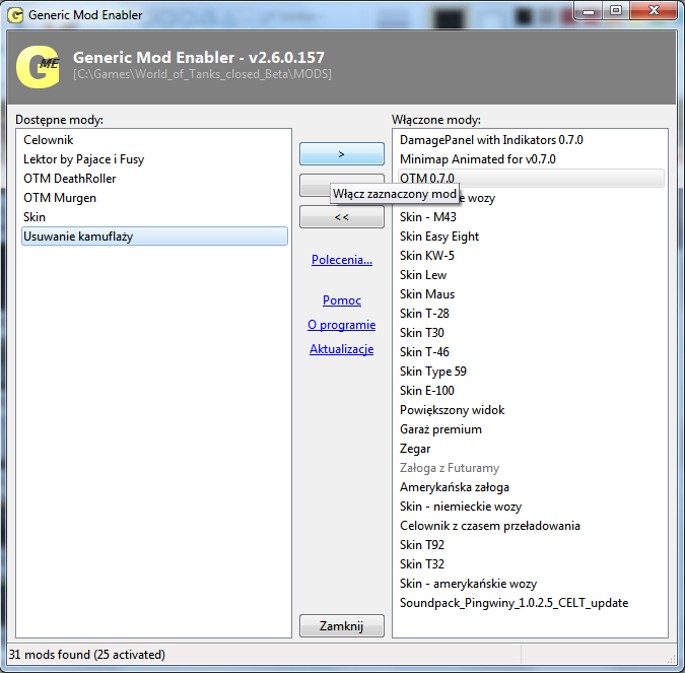
Task: Select Skin Easy Eight mod
Action: tap(531, 236)
